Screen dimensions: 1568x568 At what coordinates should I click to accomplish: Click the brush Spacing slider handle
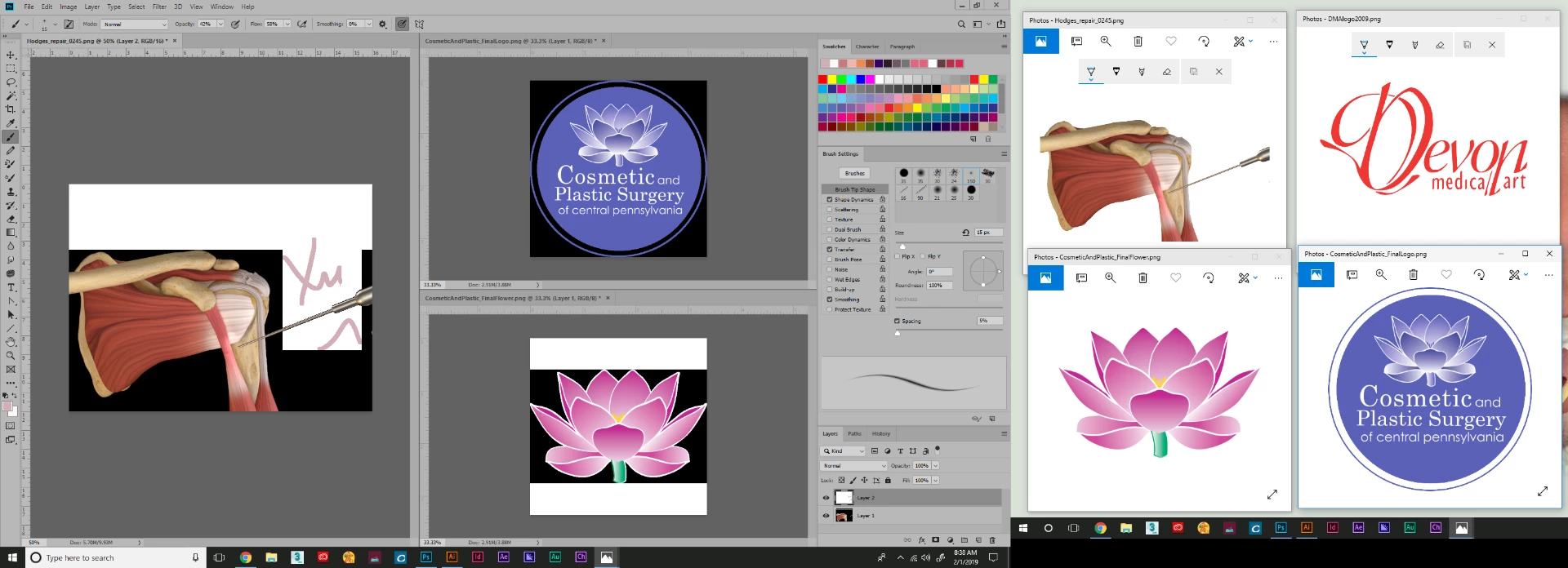(x=898, y=333)
